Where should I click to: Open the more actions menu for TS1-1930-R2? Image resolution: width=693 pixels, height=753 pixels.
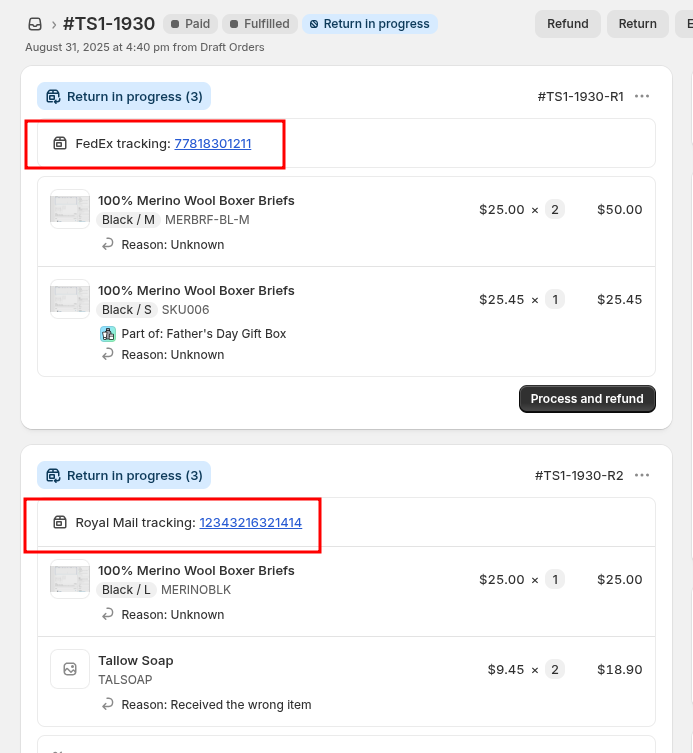[642, 475]
